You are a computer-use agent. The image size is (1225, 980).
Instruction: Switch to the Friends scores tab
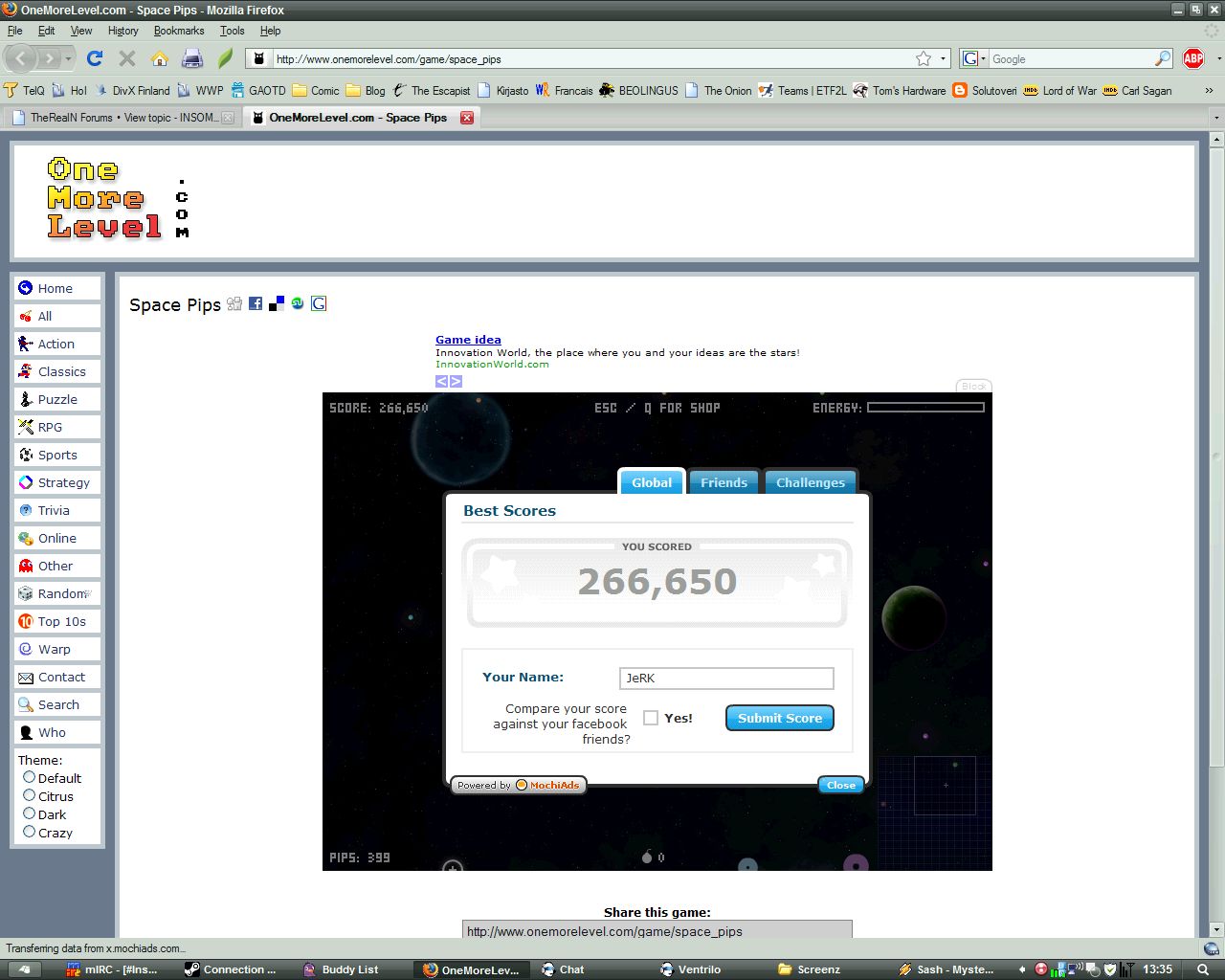coord(724,482)
